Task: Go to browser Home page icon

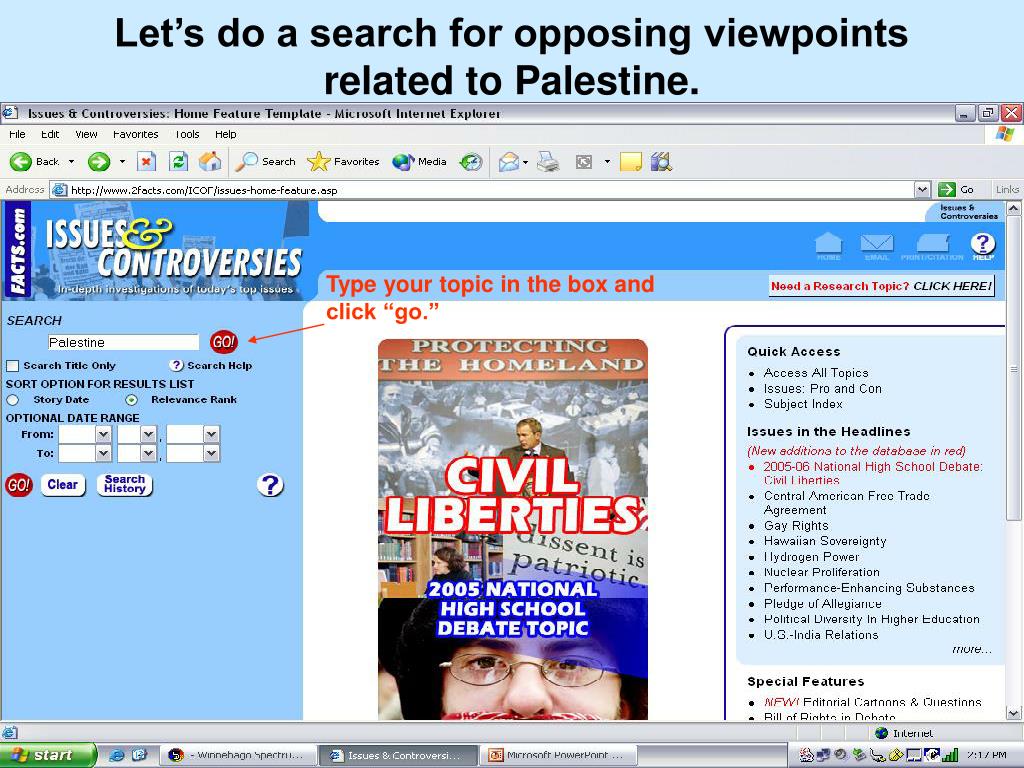Action: coord(210,161)
